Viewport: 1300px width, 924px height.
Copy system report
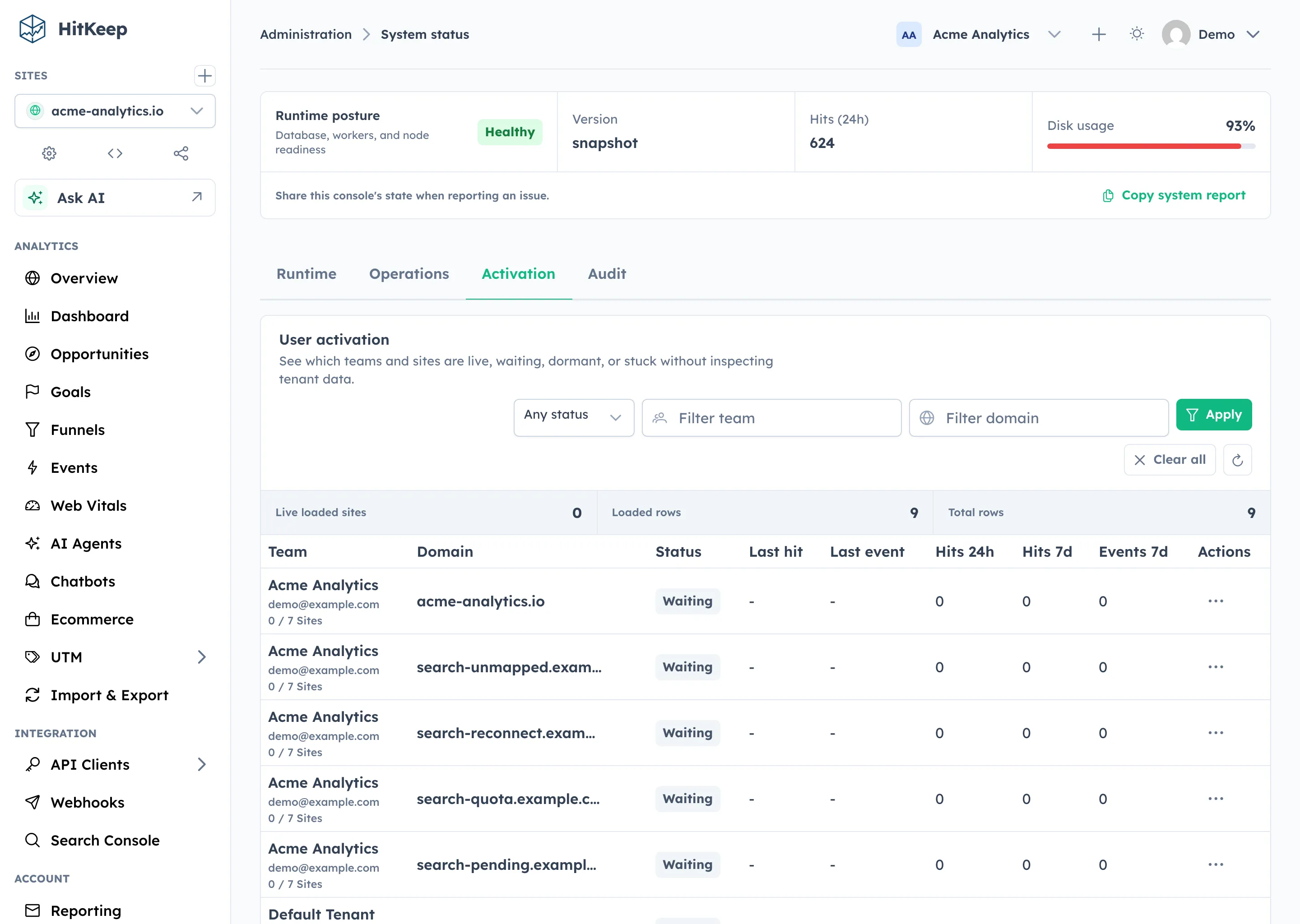pyautogui.click(x=1174, y=195)
